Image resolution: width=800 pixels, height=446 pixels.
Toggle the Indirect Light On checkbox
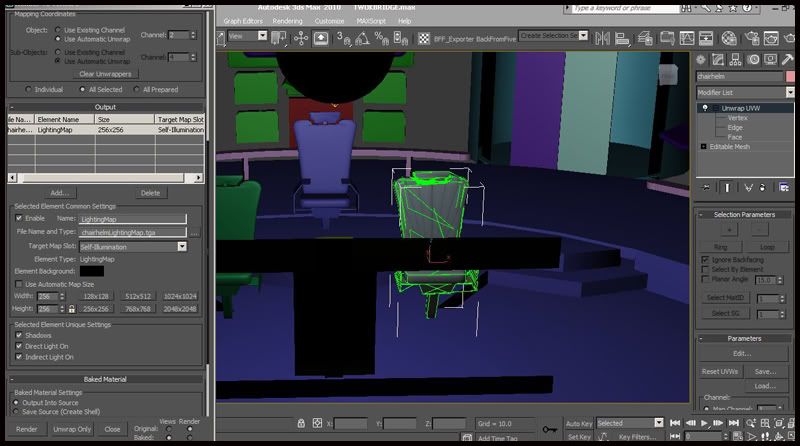[19, 357]
